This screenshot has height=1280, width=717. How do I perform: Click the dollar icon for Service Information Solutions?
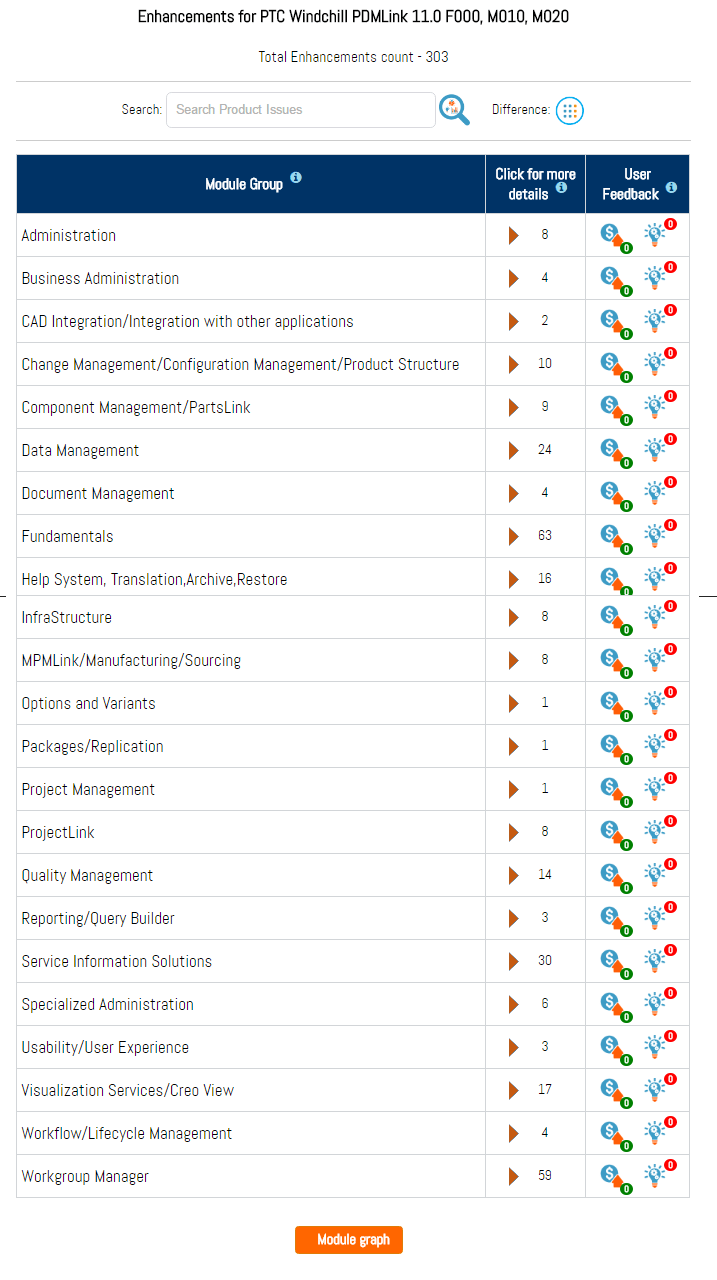point(611,960)
